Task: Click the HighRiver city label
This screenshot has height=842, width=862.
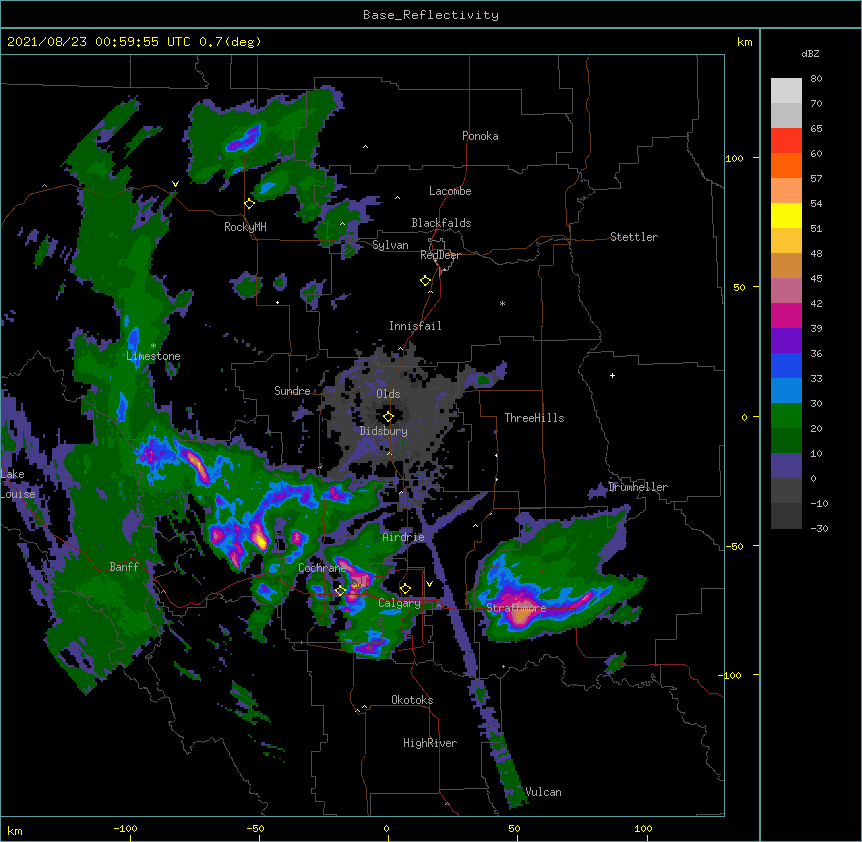Action: pyautogui.click(x=430, y=743)
